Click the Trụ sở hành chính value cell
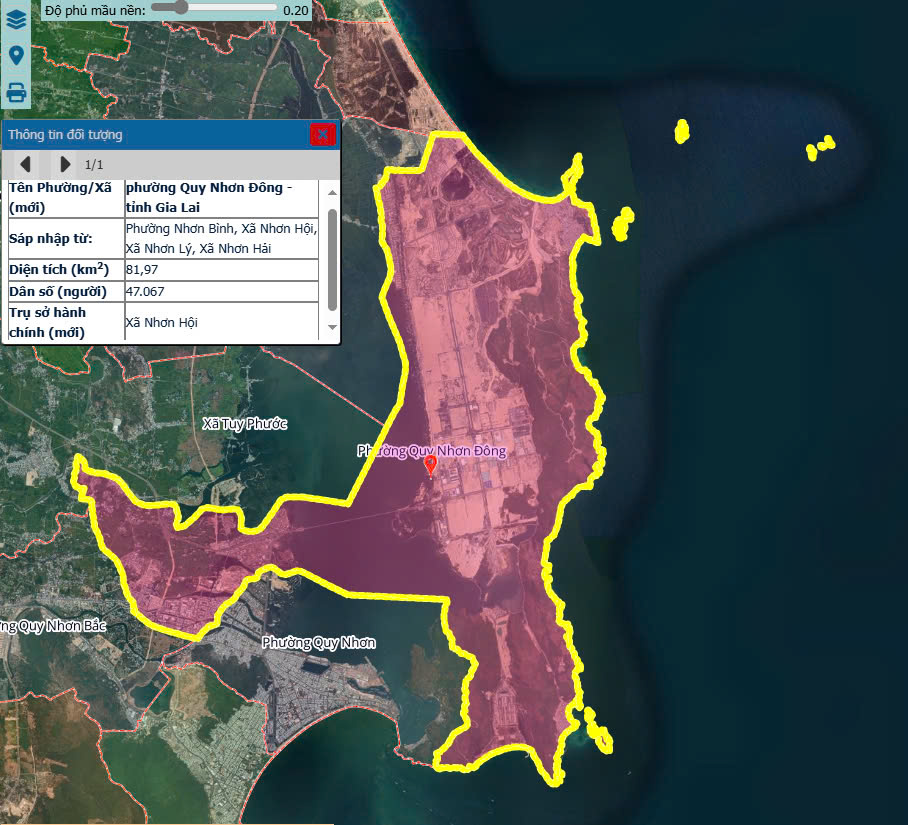 (x=162, y=322)
